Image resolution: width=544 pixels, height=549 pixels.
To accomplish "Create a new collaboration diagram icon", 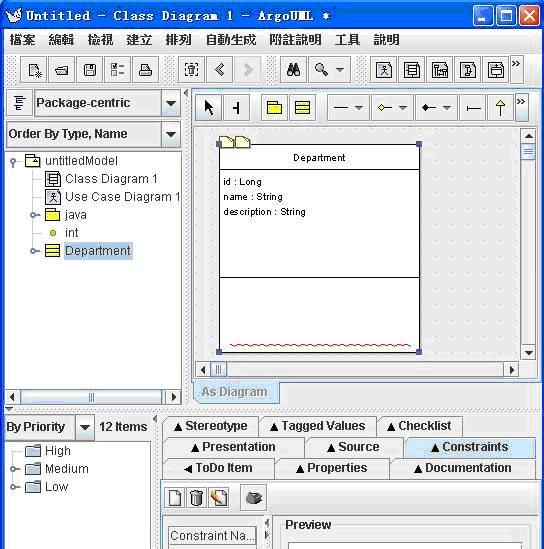I will [468, 70].
